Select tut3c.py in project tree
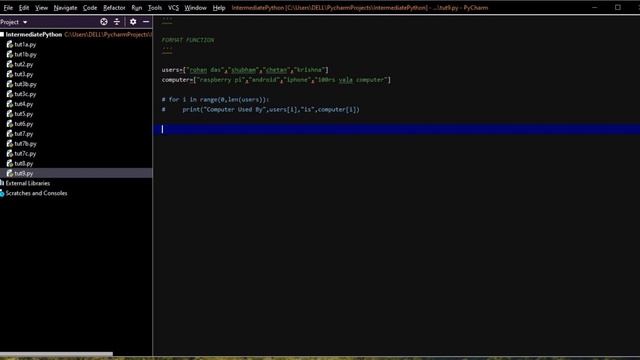 [25, 94]
